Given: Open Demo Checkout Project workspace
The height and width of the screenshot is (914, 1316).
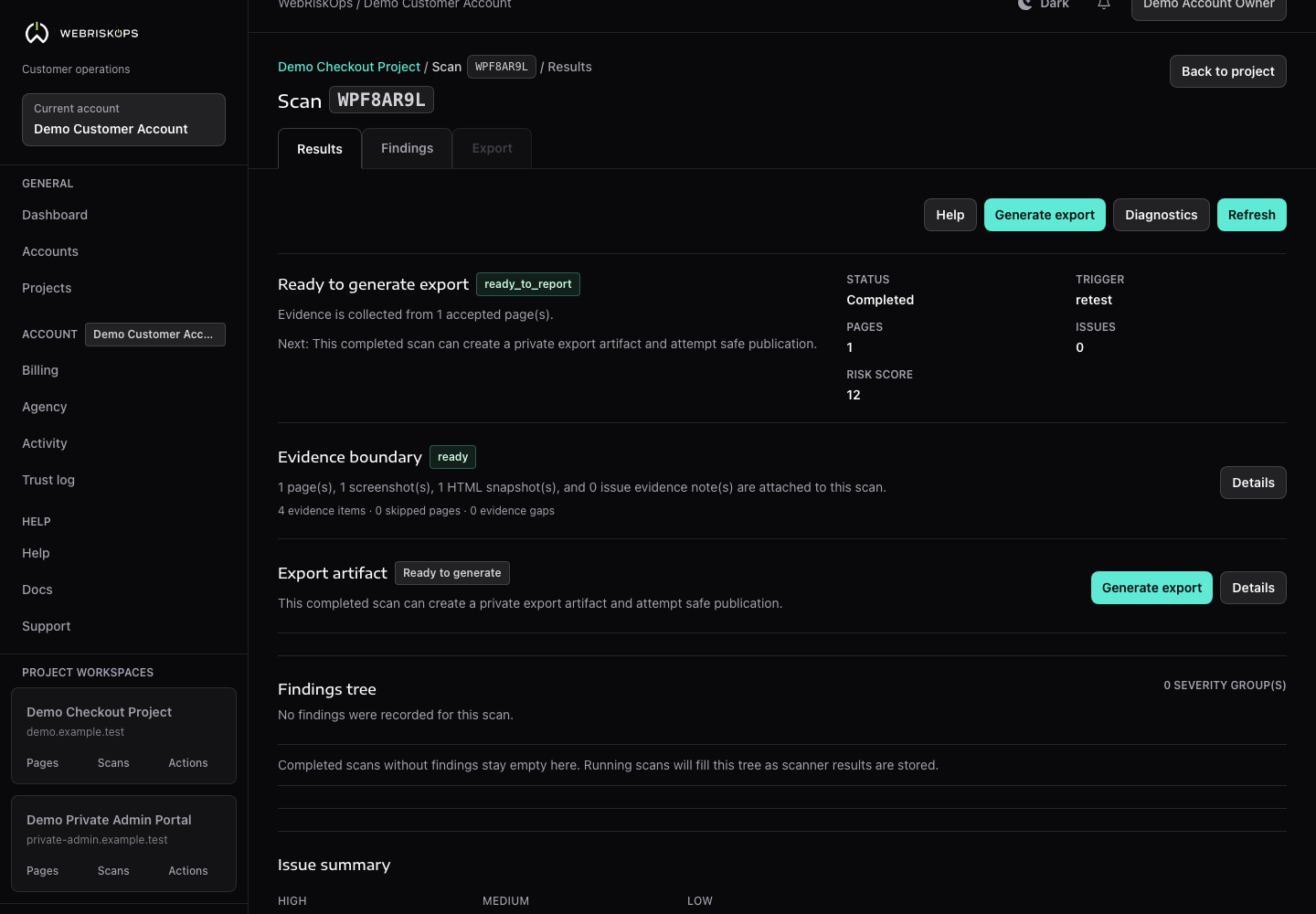Looking at the screenshot, I should 99,712.
